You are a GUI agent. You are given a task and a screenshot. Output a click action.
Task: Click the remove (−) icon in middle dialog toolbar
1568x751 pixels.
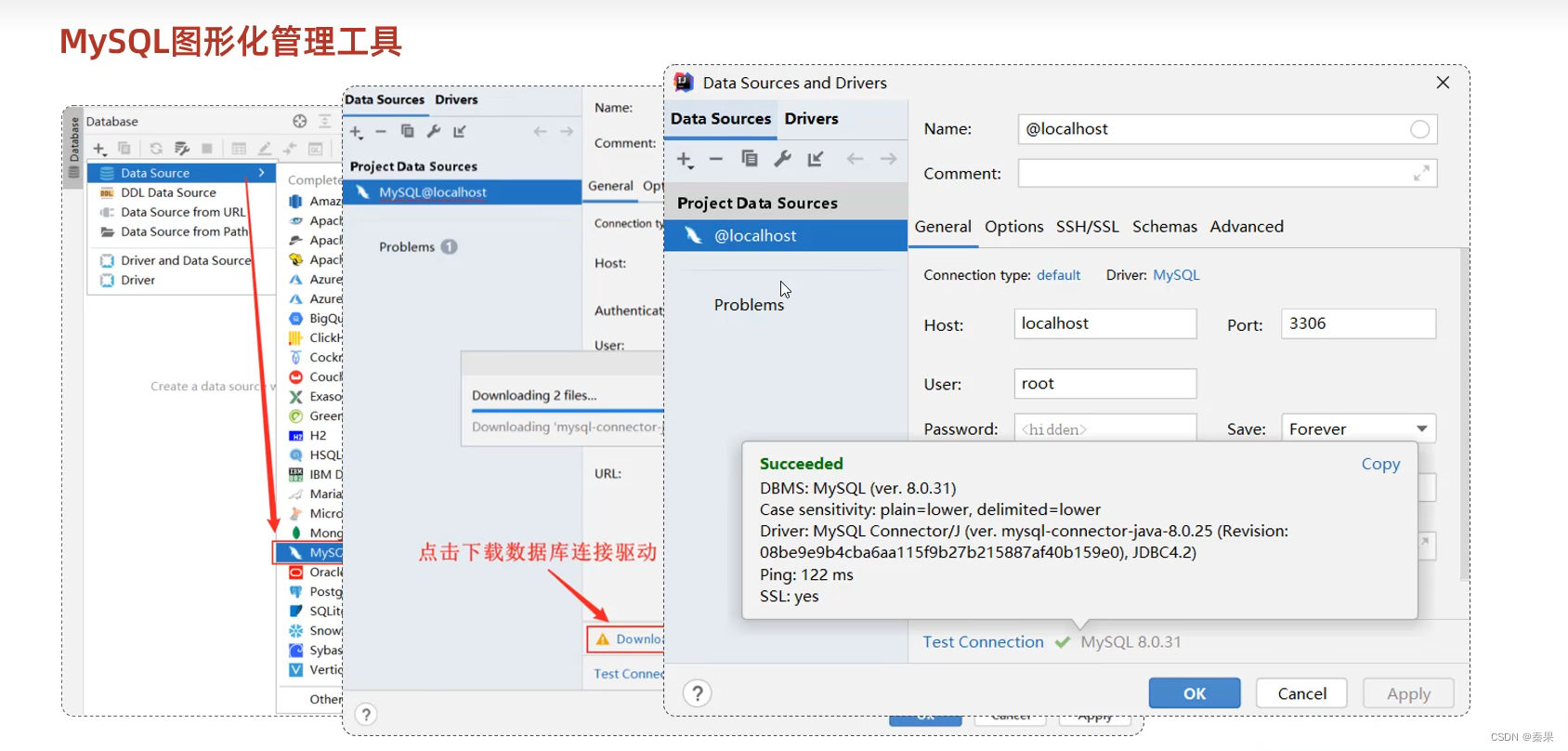tap(381, 131)
